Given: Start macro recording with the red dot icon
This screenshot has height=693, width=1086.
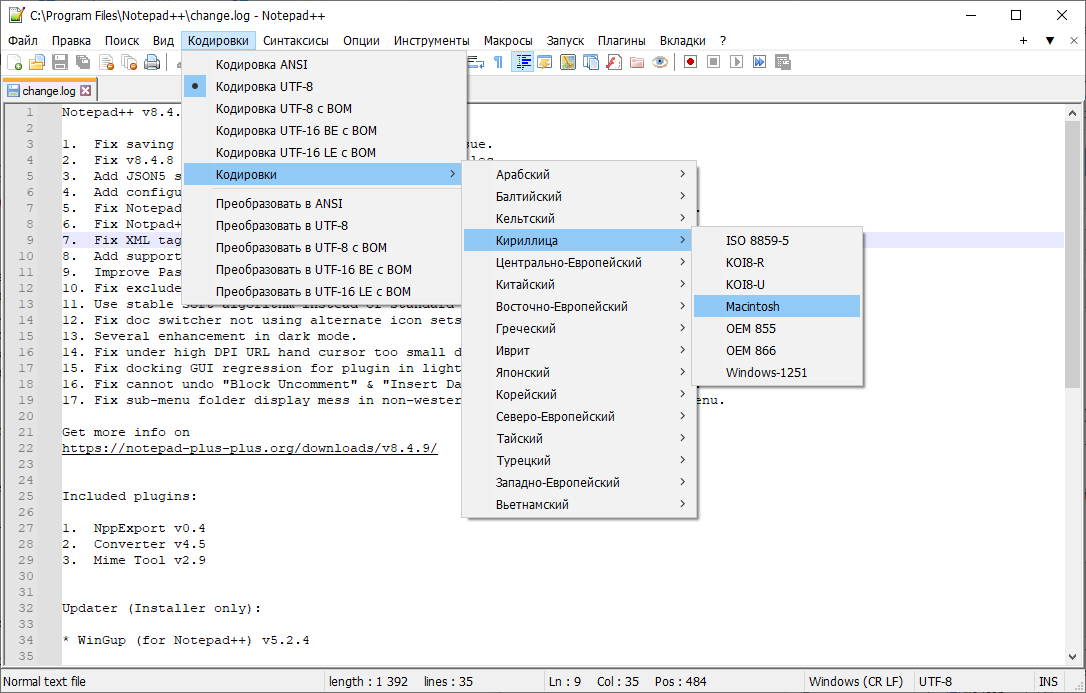Looking at the screenshot, I should (690, 62).
